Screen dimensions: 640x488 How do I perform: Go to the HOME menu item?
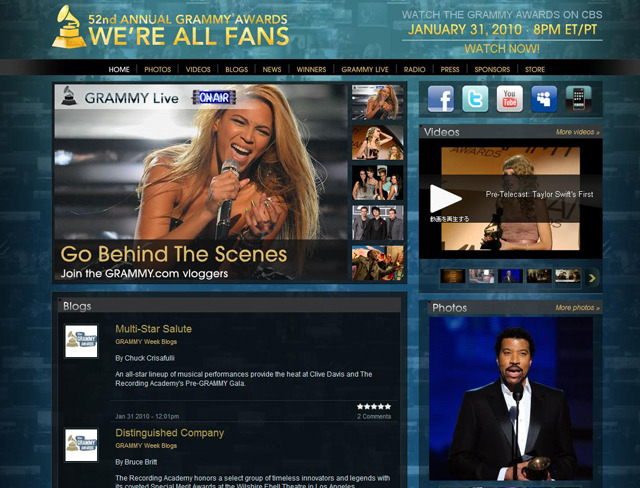(119, 69)
